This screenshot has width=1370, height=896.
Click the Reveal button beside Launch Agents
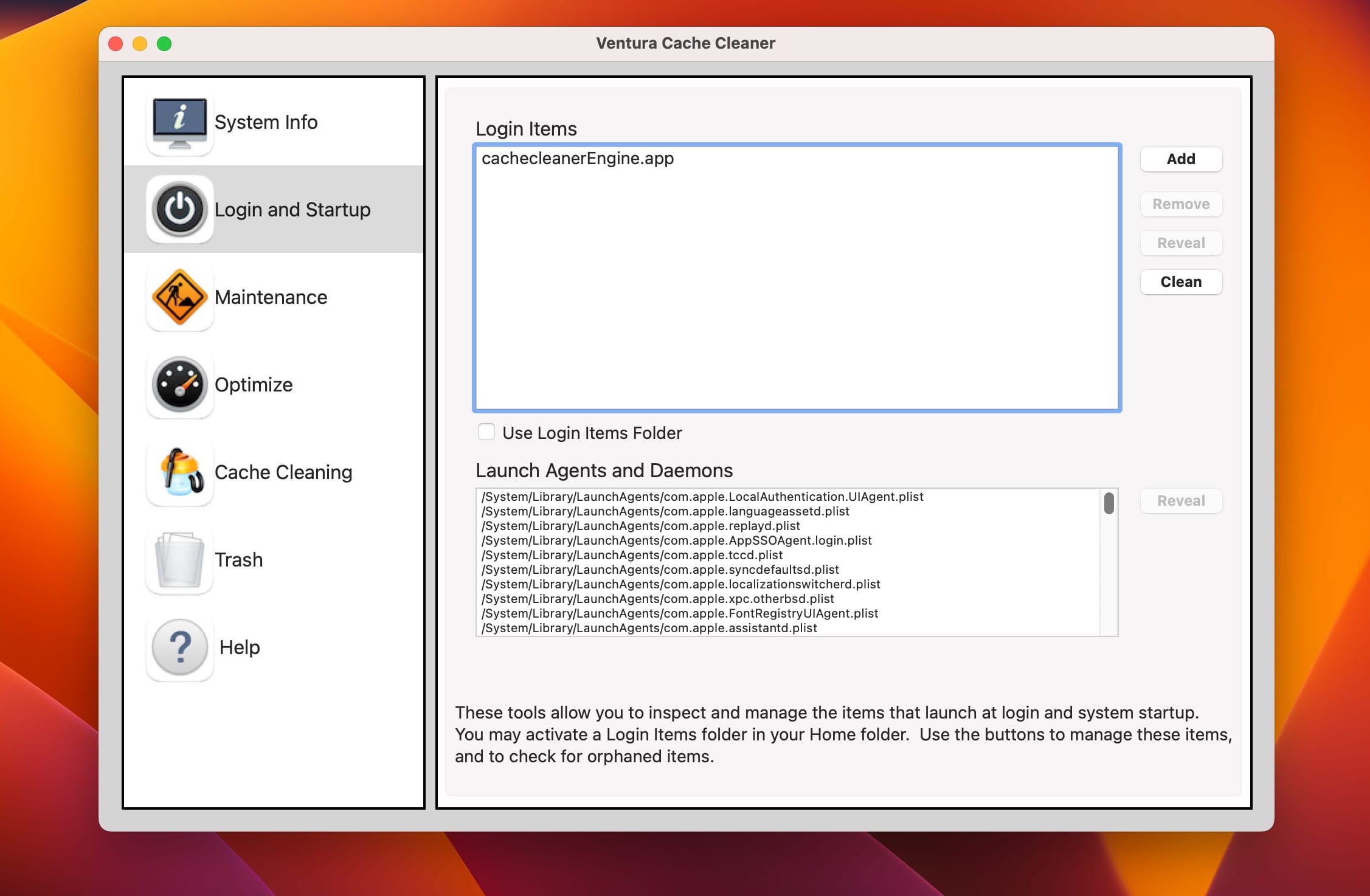coord(1181,501)
